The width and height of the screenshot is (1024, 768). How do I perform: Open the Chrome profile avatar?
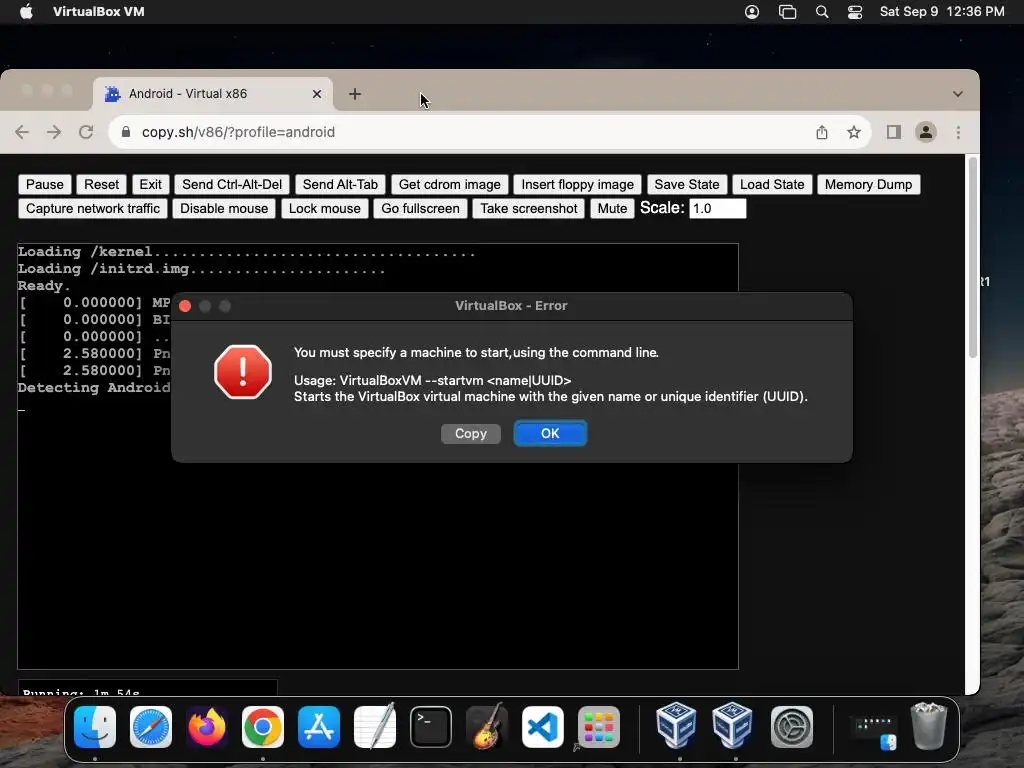click(925, 133)
